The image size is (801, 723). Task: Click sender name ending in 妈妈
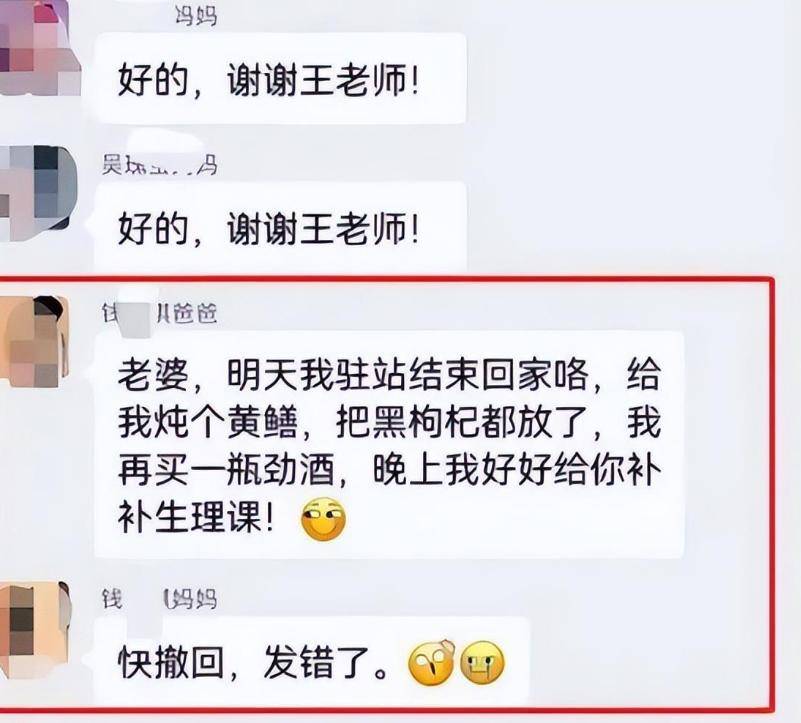click(159, 598)
